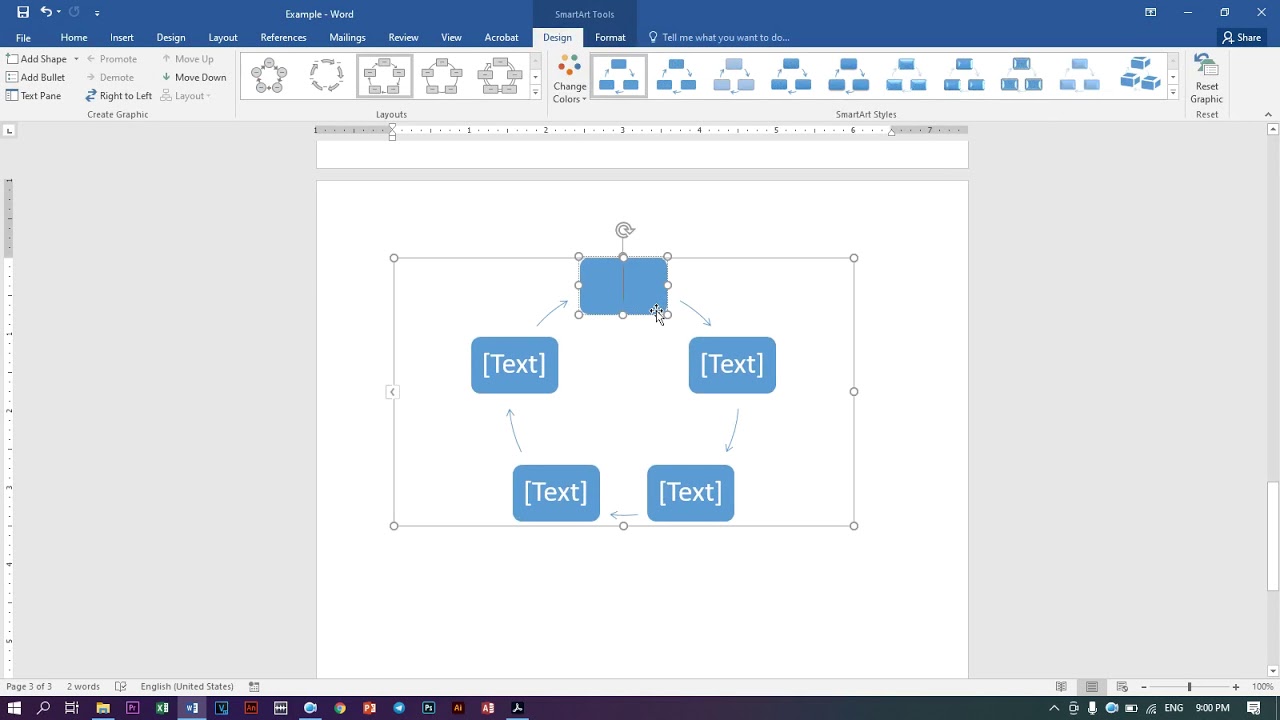Click the spelling proofing icon in status bar
The width and height of the screenshot is (1280, 720).
[x=121, y=687]
